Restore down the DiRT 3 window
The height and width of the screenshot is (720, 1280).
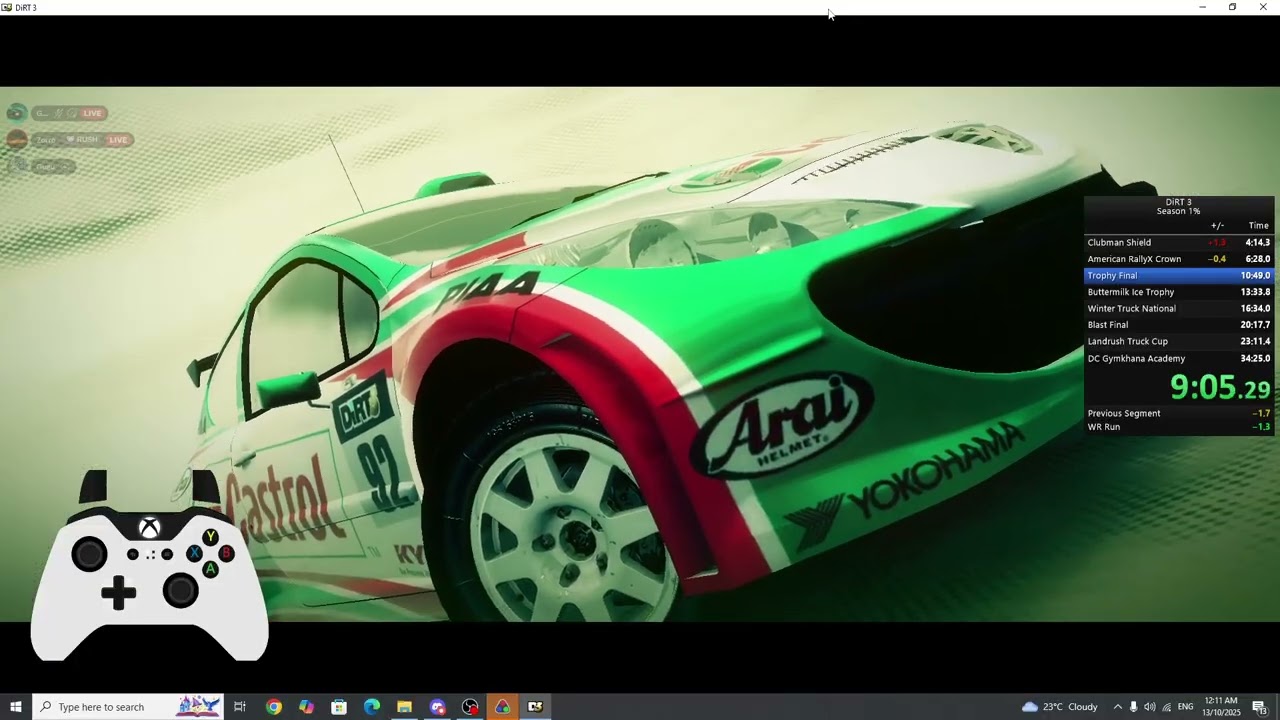click(x=1232, y=7)
